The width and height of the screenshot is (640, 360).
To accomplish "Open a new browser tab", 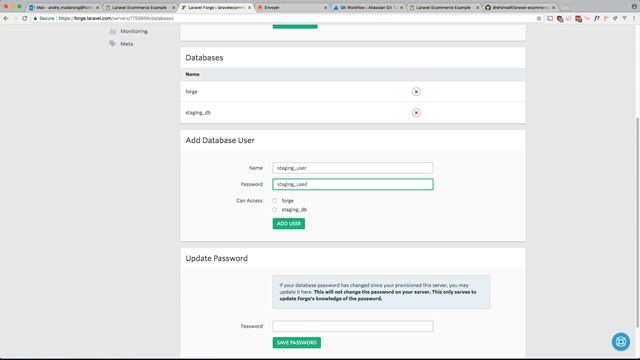I will pyautogui.click(x=565, y=8).
